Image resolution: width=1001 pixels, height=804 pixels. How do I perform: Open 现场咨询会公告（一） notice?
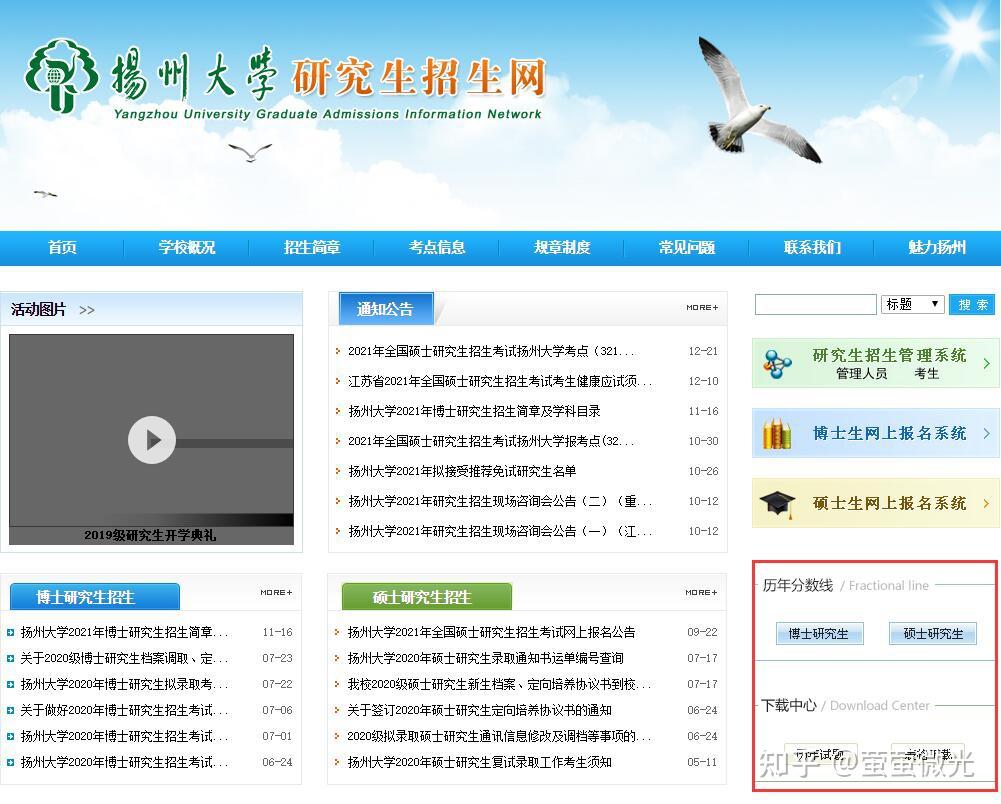point(500,531)
